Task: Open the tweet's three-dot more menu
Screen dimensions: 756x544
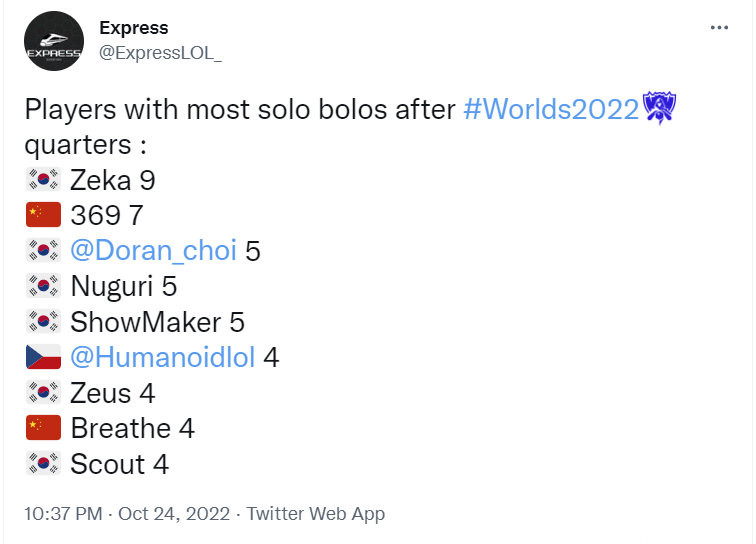Action: point(719,28)
